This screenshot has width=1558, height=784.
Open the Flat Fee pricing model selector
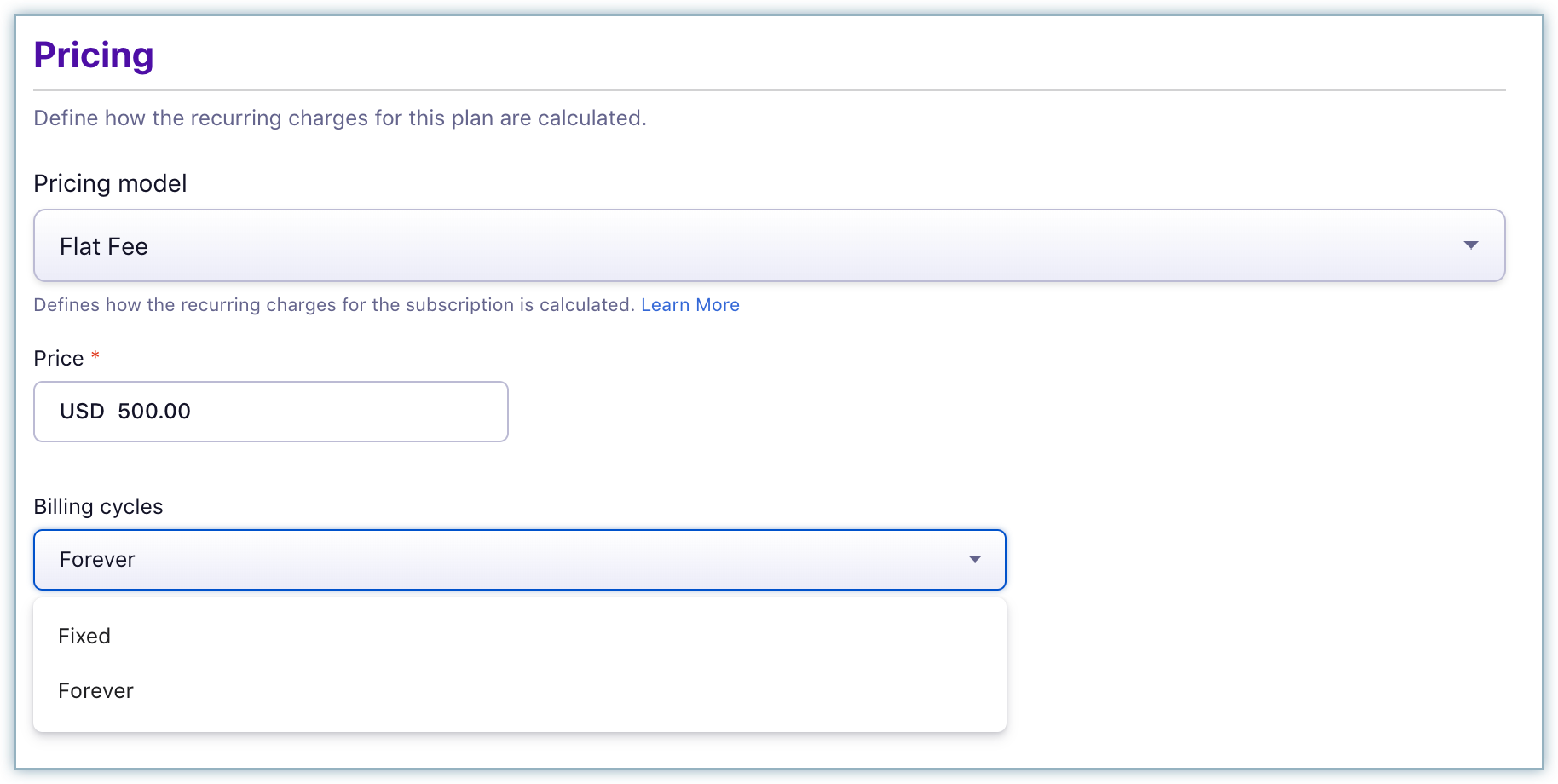point(767,245)
